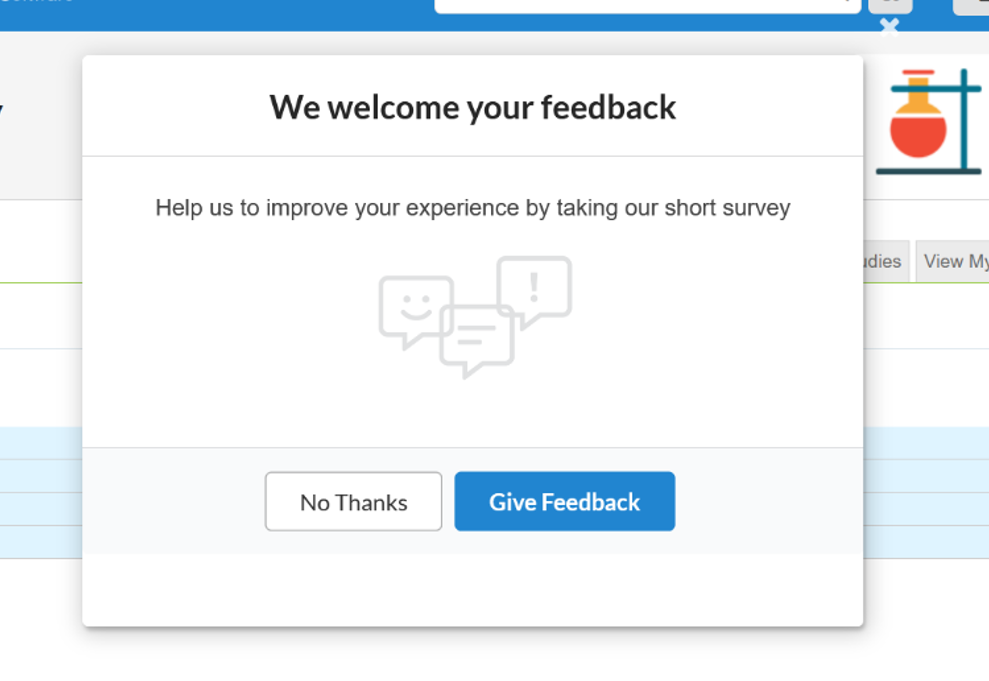Screen dimensions: 989x681
Task: Click the button beside the search field
Action: click(x=889, y=6)
